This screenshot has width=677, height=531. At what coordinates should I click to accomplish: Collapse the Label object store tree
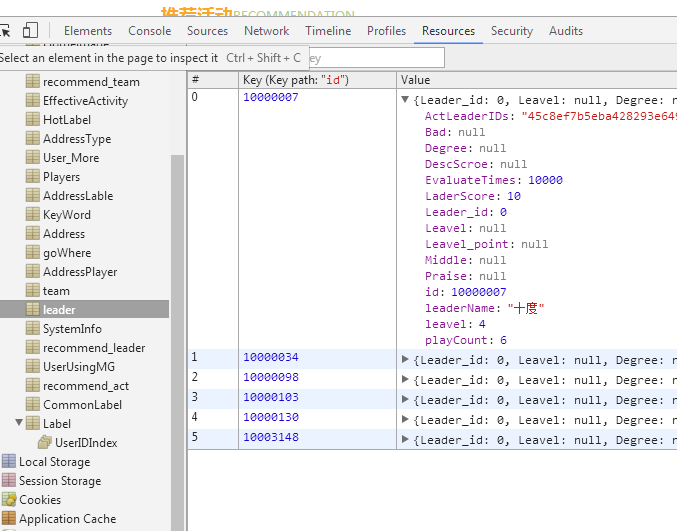[x=19, y=422]
